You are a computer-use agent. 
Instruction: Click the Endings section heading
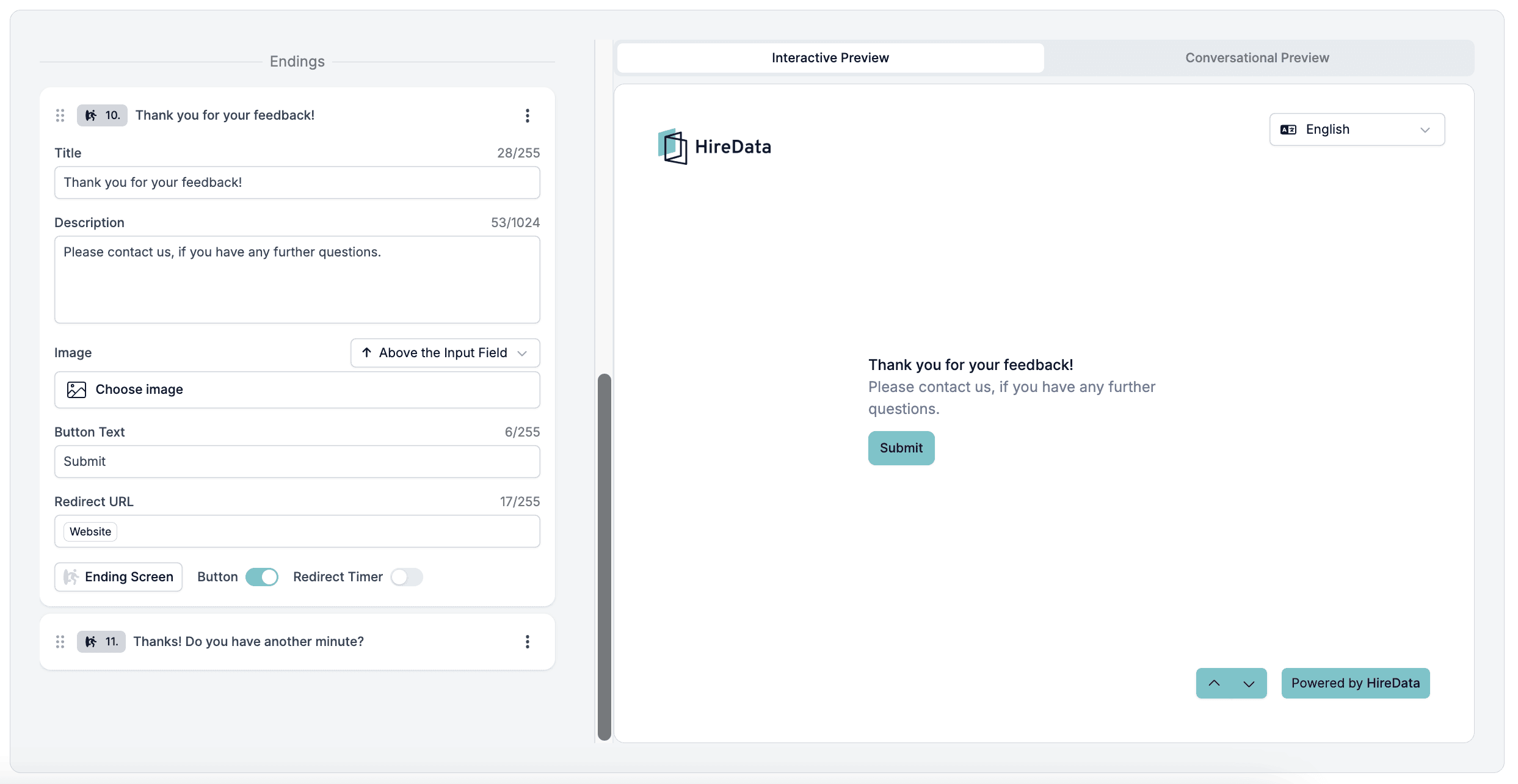[x=297, y=62]
